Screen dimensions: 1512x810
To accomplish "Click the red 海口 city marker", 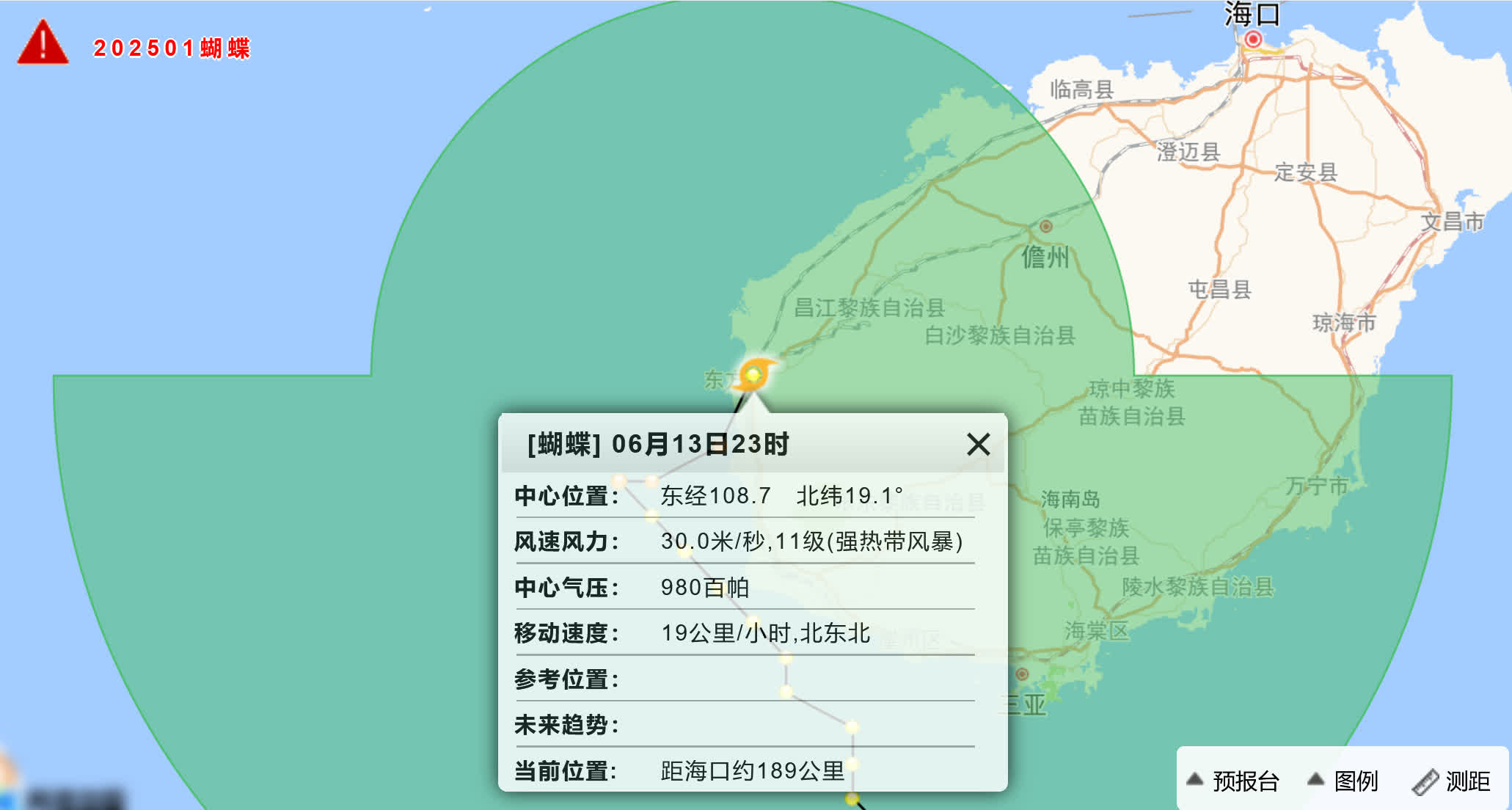I will 1253,39.
